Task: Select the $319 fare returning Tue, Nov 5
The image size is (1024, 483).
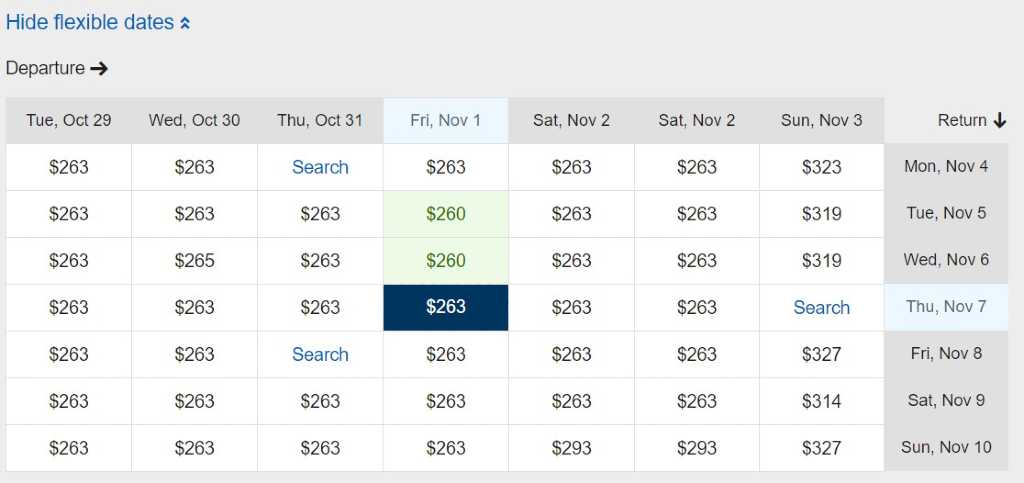Action: coord(821,214)
